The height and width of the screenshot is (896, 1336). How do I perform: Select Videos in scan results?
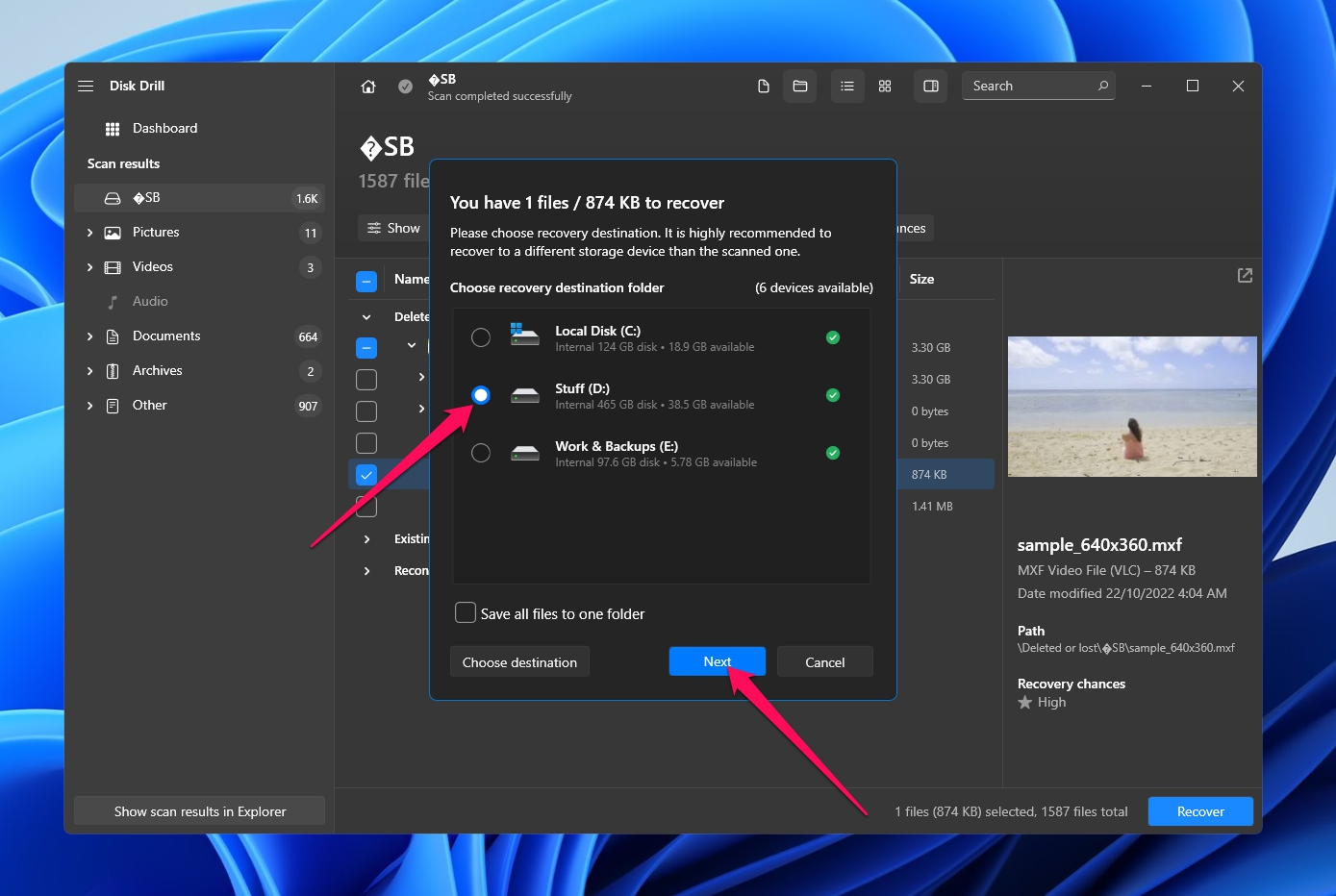[153, 267]
